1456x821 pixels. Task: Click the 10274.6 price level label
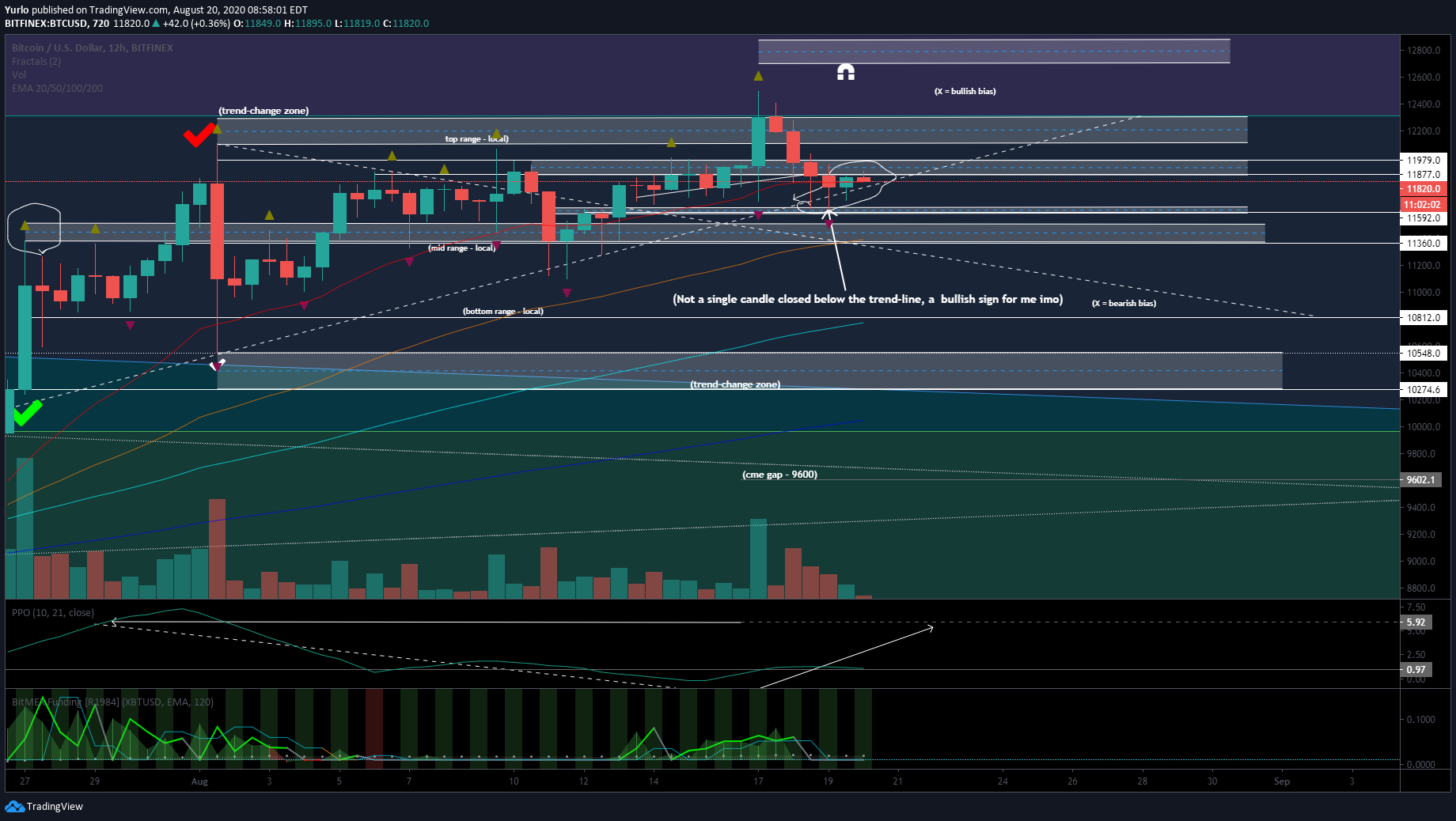pos(1424,390)
